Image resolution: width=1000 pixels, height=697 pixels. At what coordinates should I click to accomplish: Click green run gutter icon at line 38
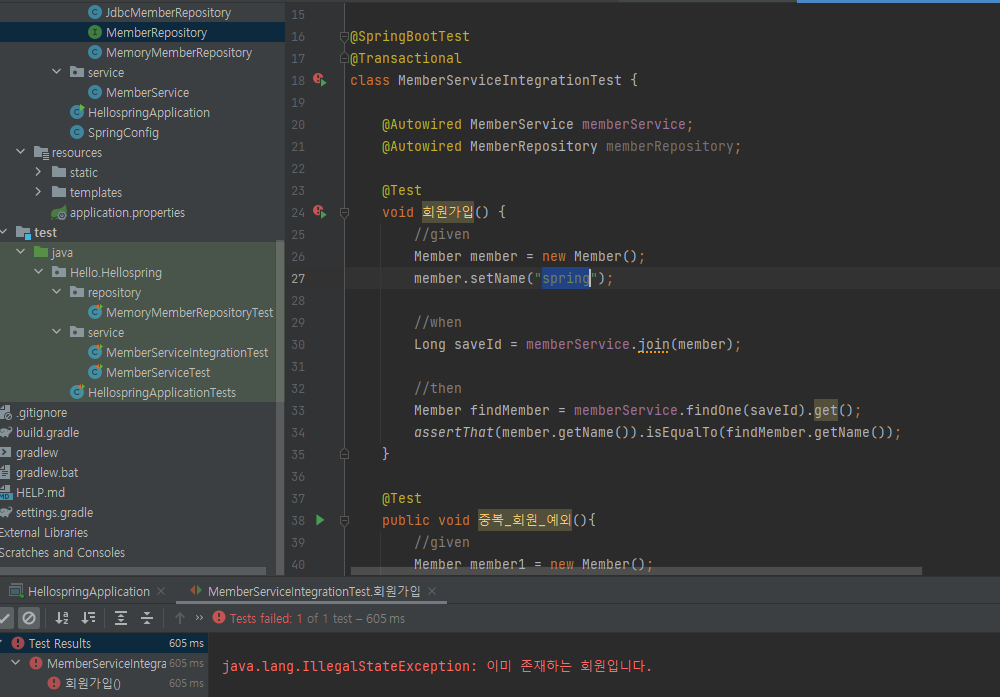tap(320, 520)
